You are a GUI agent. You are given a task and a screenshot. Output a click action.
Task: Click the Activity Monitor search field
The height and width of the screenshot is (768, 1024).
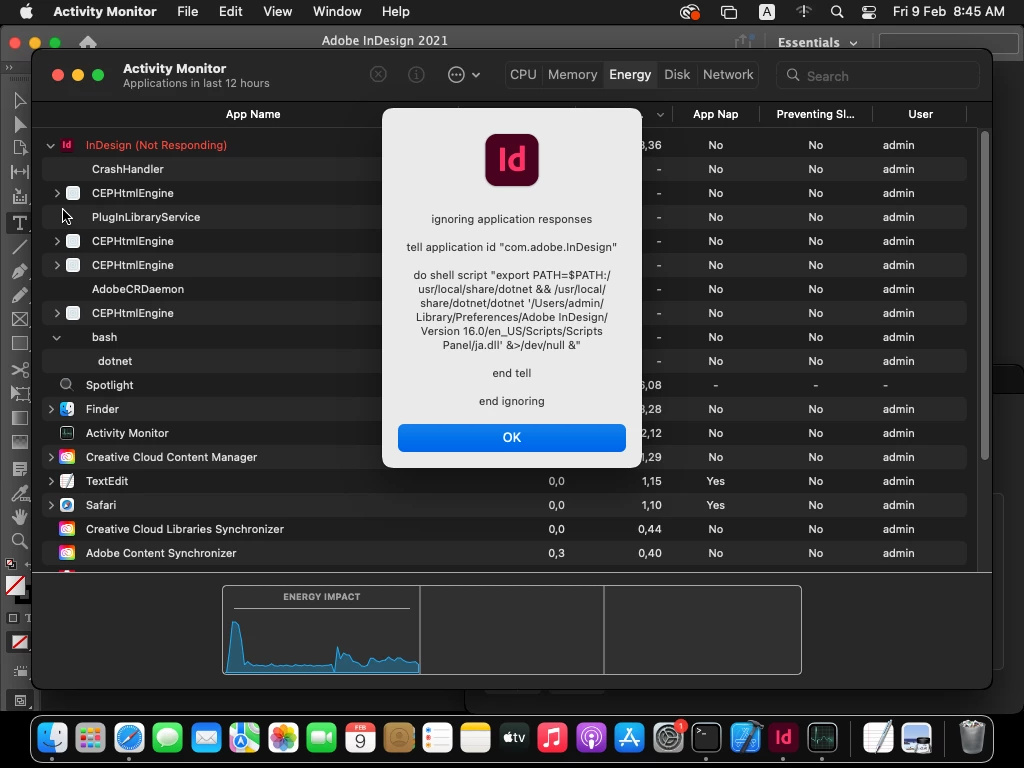tap(877, 76)
